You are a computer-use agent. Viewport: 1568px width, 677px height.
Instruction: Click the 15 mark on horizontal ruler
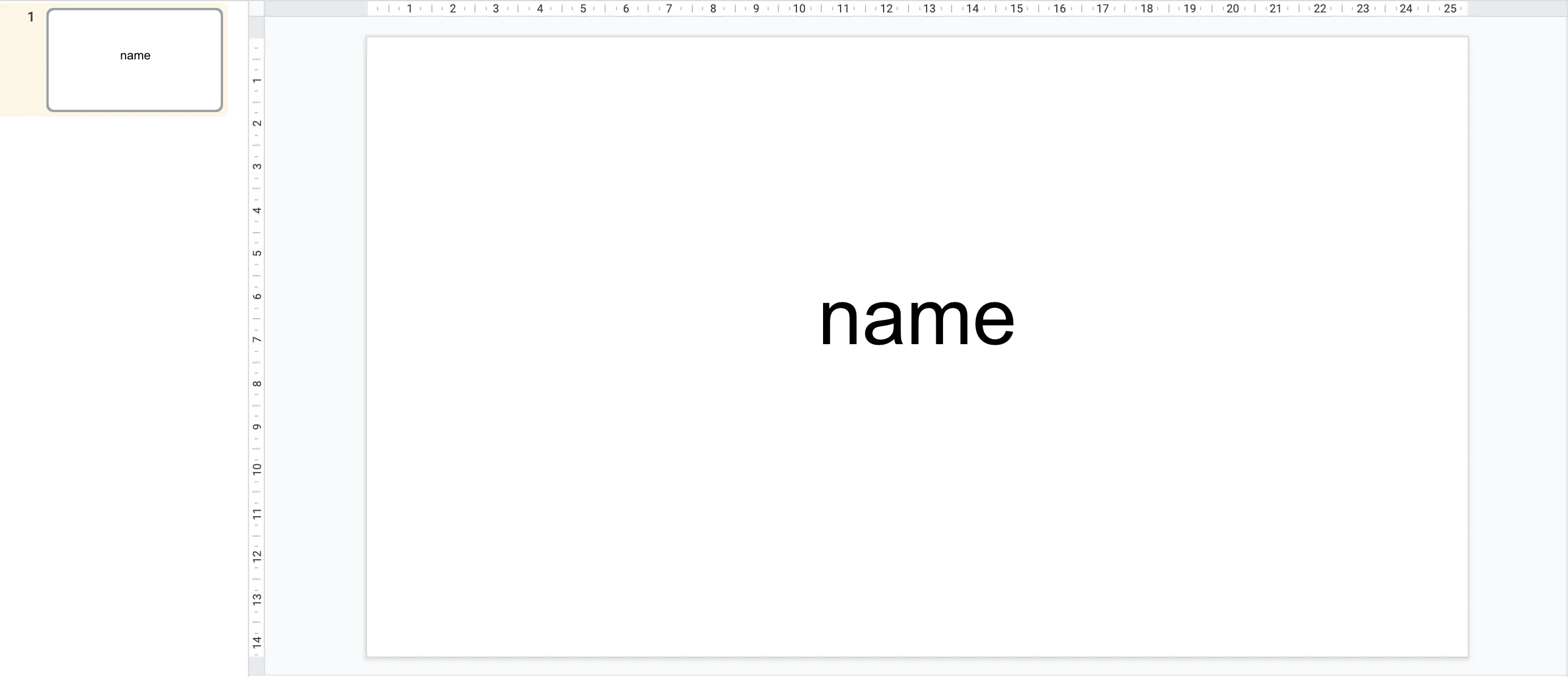point(1016,8)
